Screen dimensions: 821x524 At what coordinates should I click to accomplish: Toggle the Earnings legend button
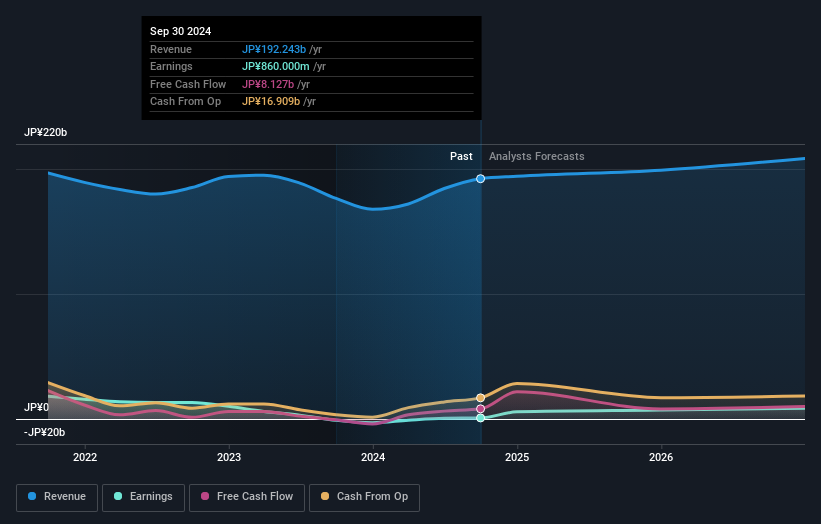pos(143,497)
